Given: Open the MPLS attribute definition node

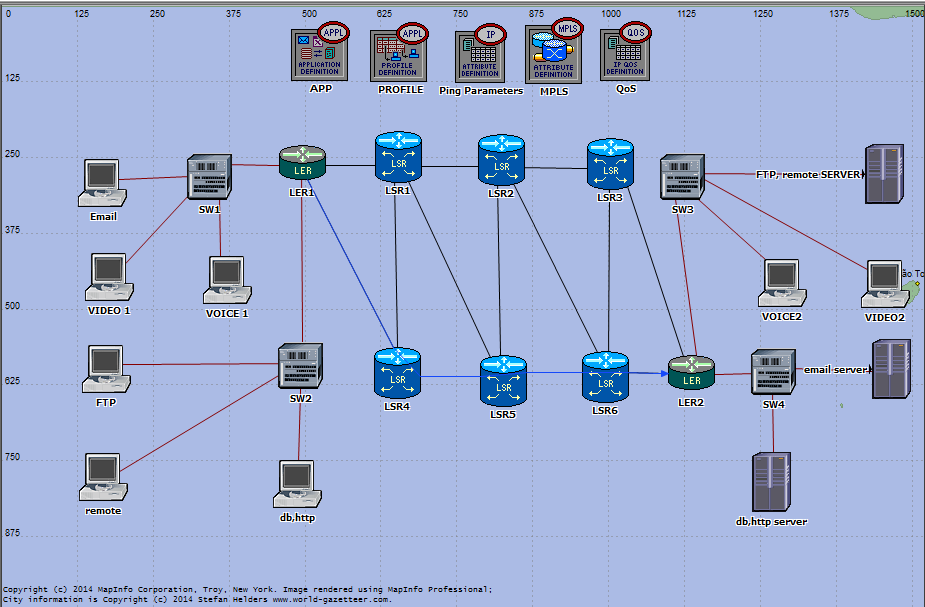Looking at the screenshot, I should pos(553,55).
